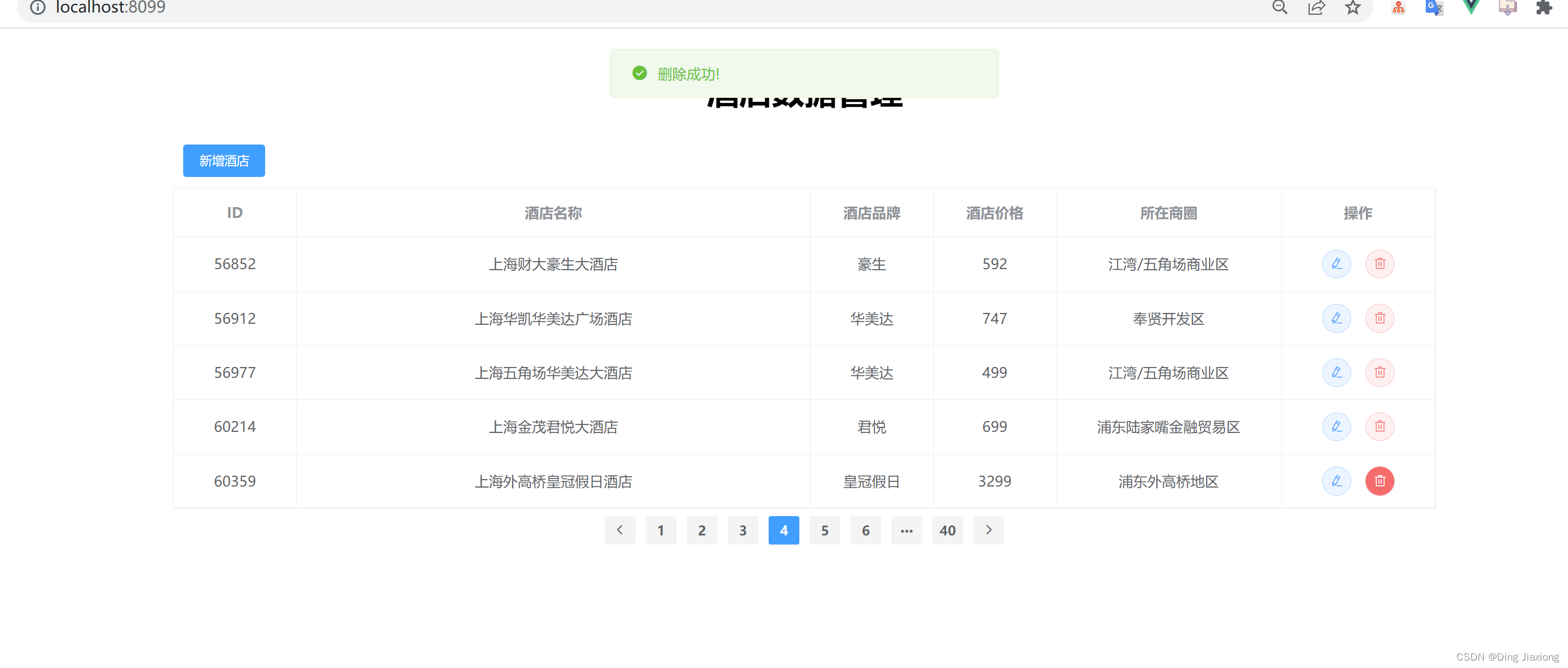Expand more pages ellipsis
This screenshot has width=1568, height=668.
[x=906, y=530]
